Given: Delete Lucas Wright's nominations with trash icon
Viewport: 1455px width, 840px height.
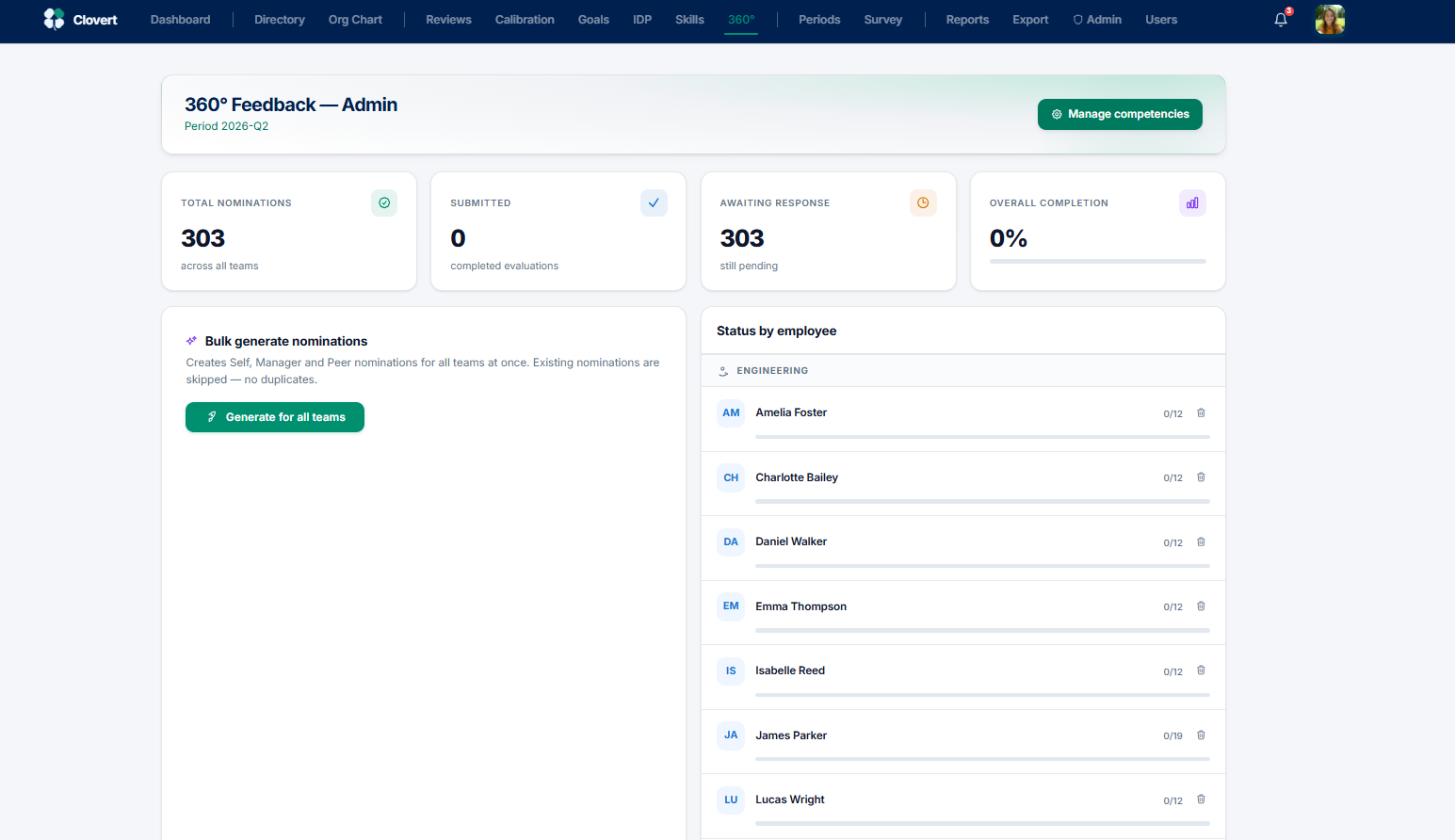Looking at the screenshot, I should tap(1201, 800).
